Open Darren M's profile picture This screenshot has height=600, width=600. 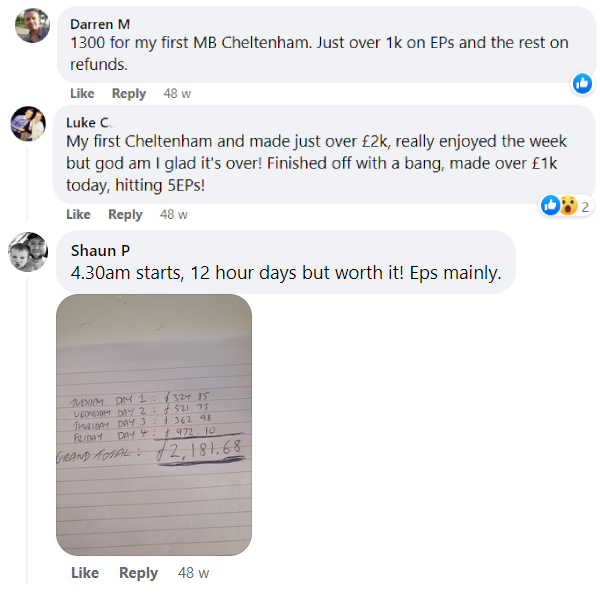pos(32,25)
